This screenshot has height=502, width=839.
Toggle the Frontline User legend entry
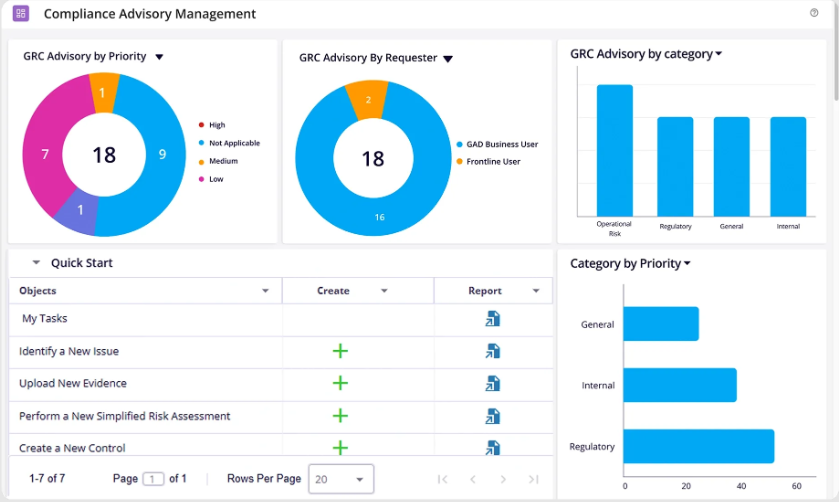(x=492, y=161)
